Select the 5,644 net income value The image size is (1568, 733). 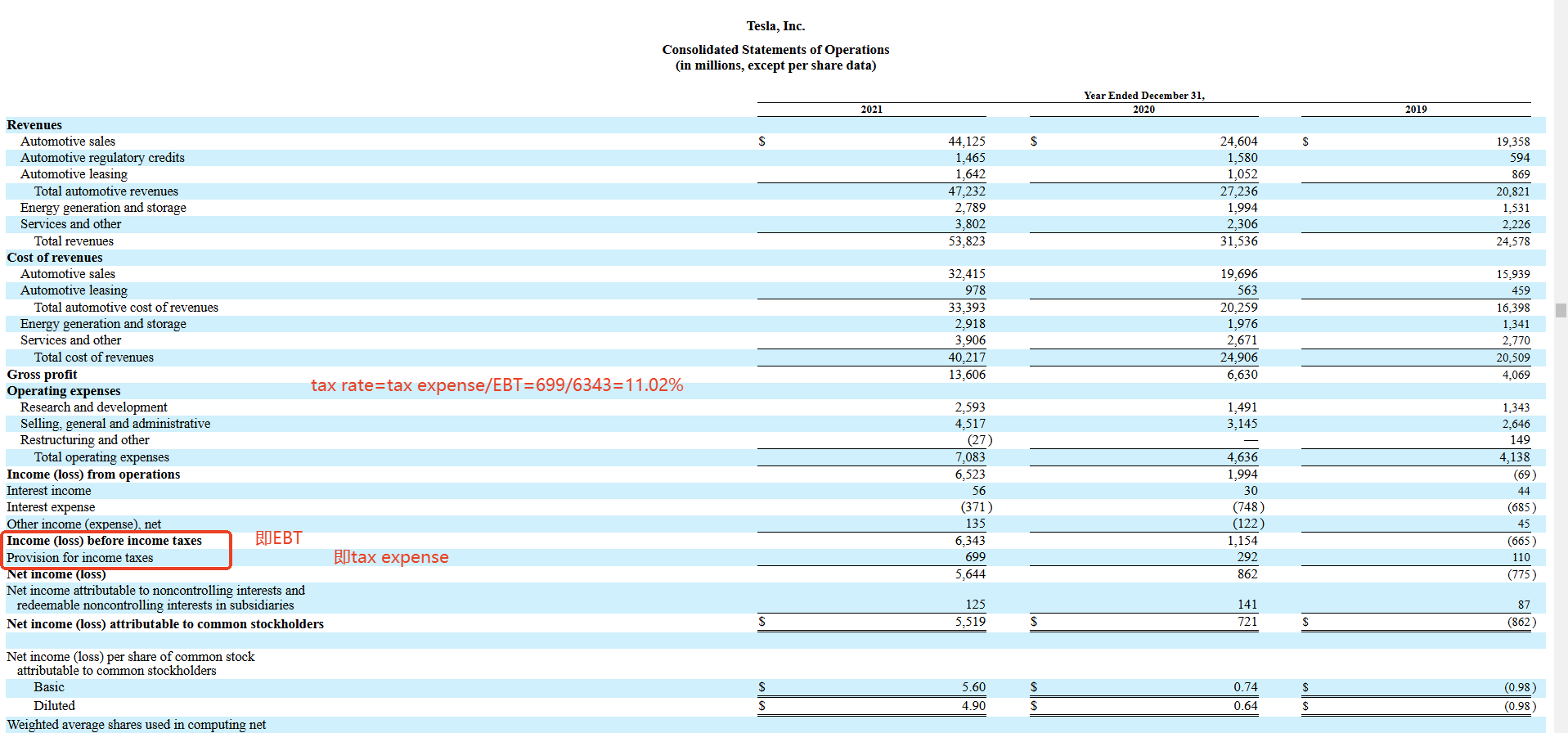[x=970, y=574]
